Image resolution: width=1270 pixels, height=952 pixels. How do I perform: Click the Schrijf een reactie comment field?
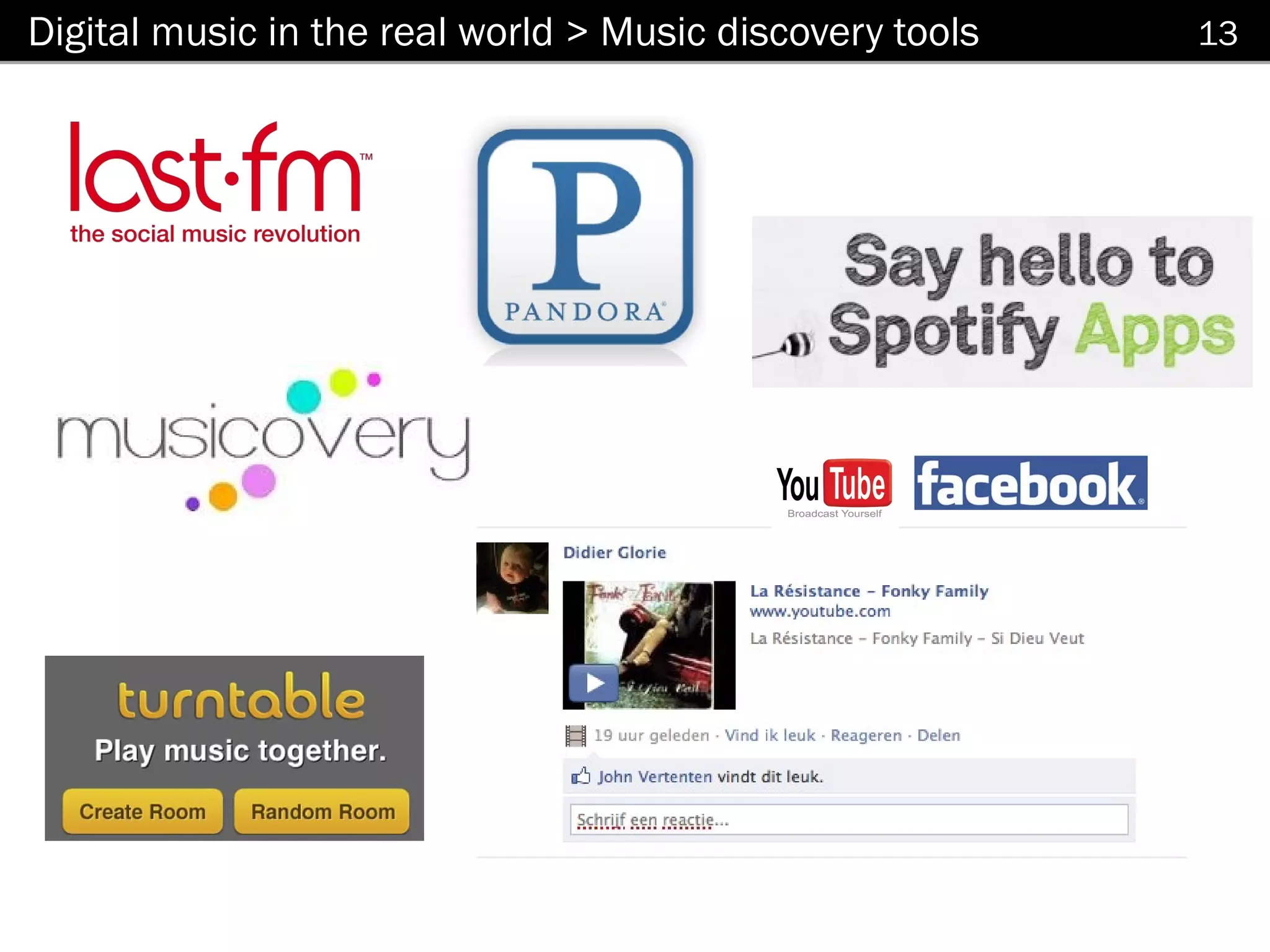pos(849,819)
